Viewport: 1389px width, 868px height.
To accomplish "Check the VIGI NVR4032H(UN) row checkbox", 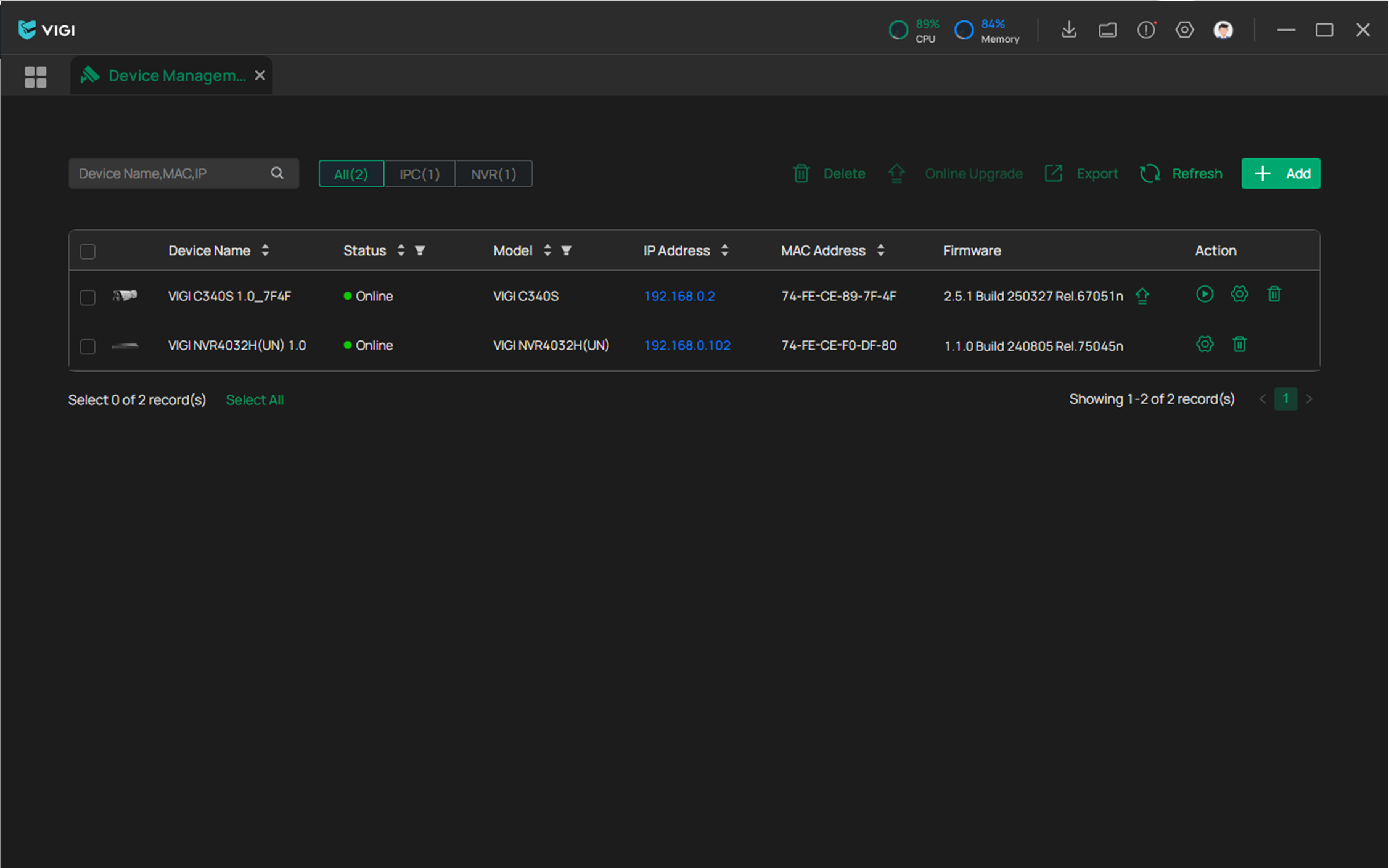I will (x=88, y=346).
